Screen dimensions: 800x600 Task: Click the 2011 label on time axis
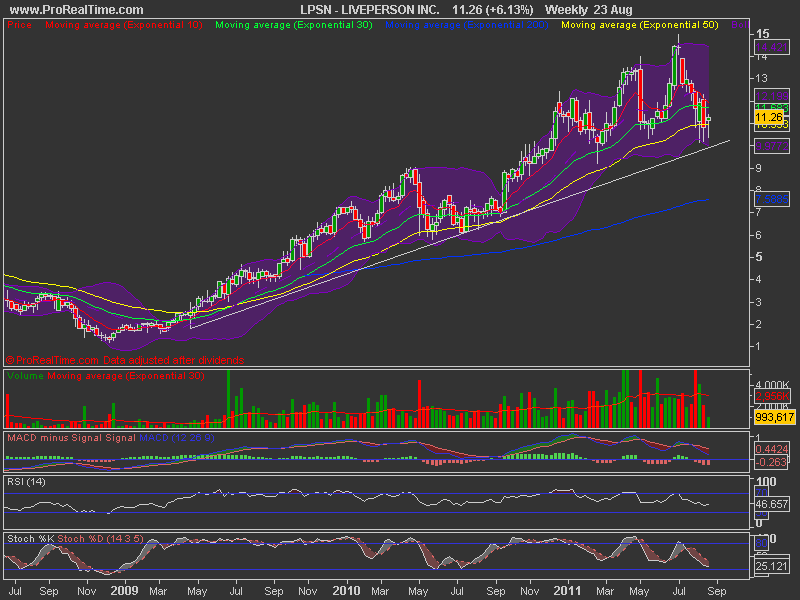(567, 591)
